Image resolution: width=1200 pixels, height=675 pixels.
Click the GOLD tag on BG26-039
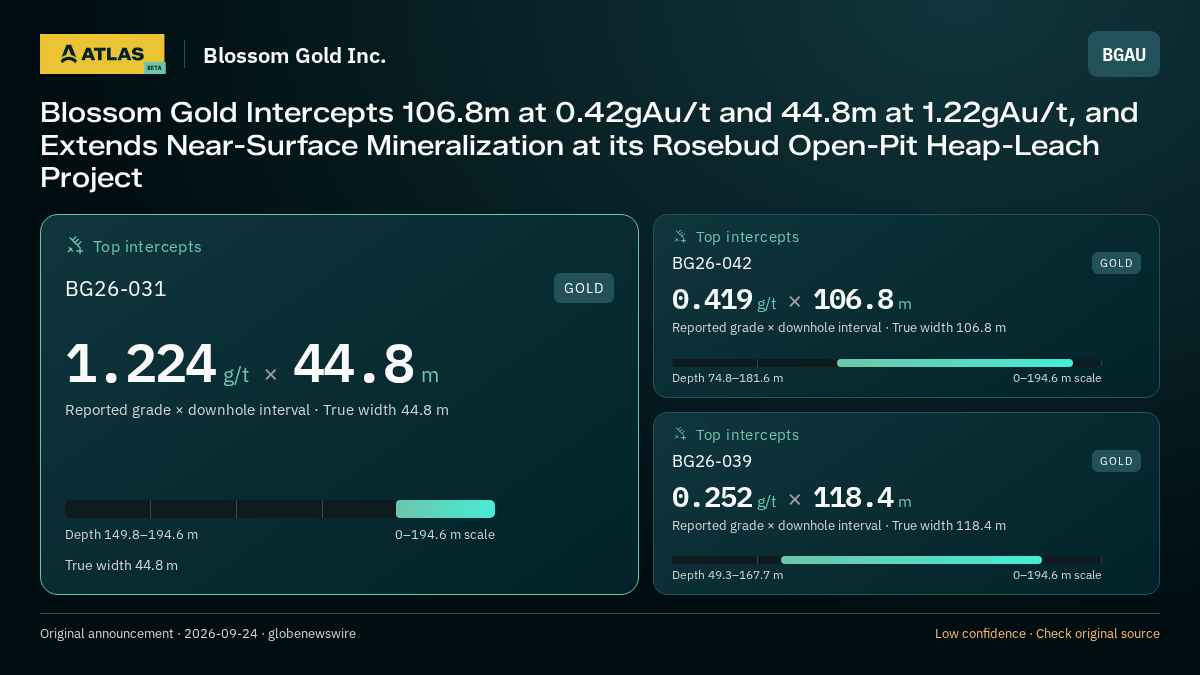1116,461
